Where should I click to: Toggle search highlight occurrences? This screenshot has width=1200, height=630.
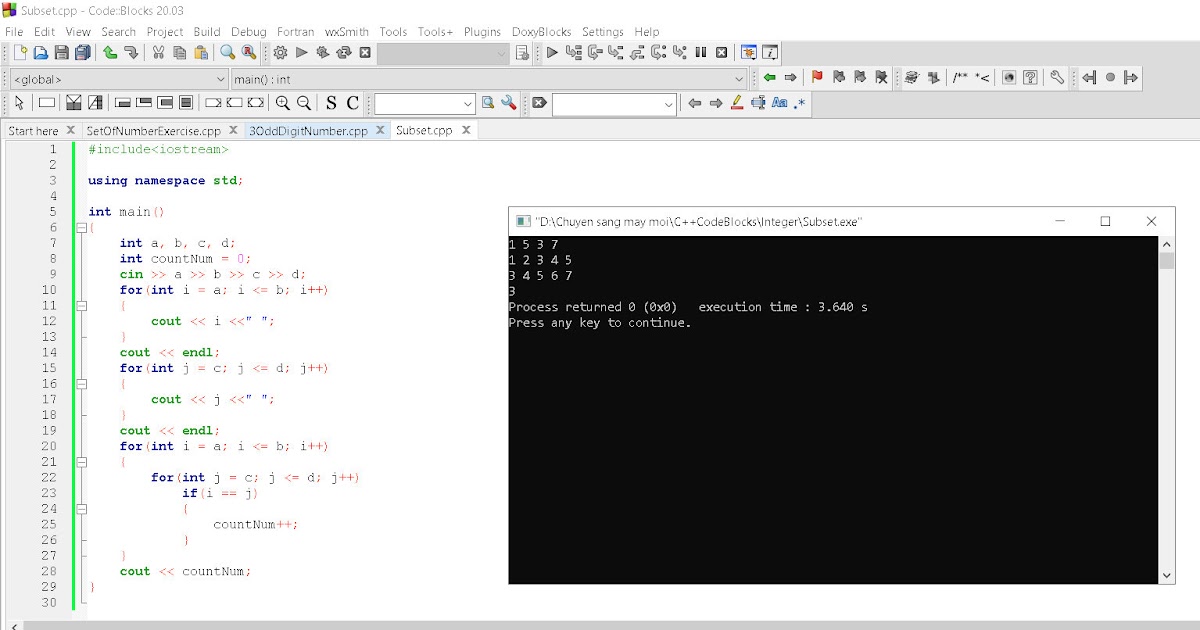tap(737, 102)
